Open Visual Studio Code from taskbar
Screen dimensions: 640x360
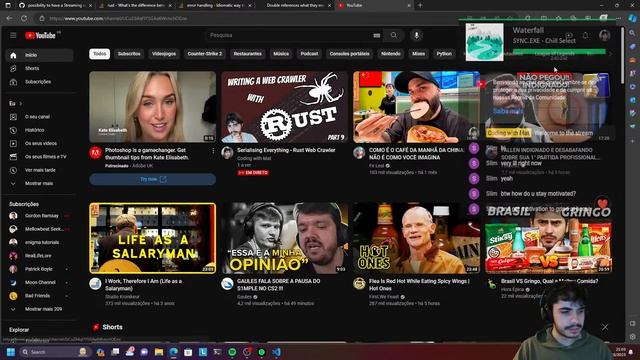[276, 352]
